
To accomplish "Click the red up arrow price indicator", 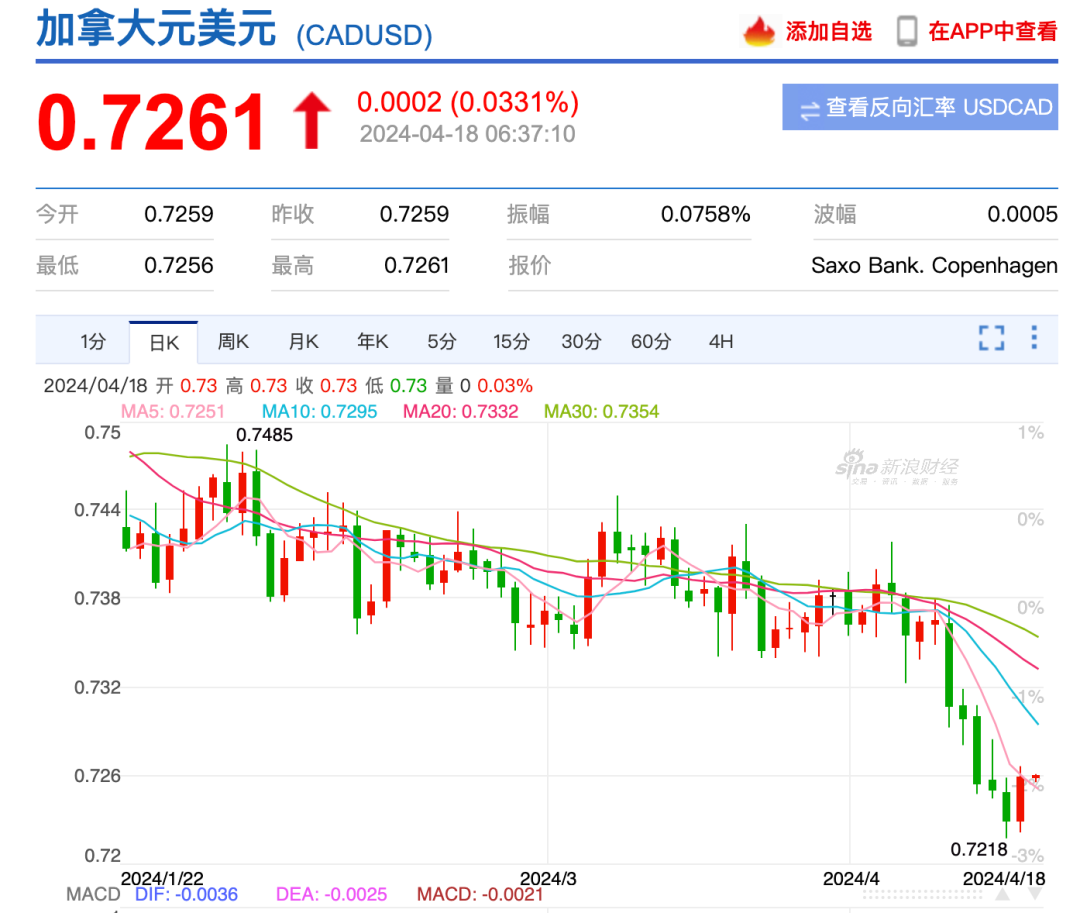I will click(312, 121).
